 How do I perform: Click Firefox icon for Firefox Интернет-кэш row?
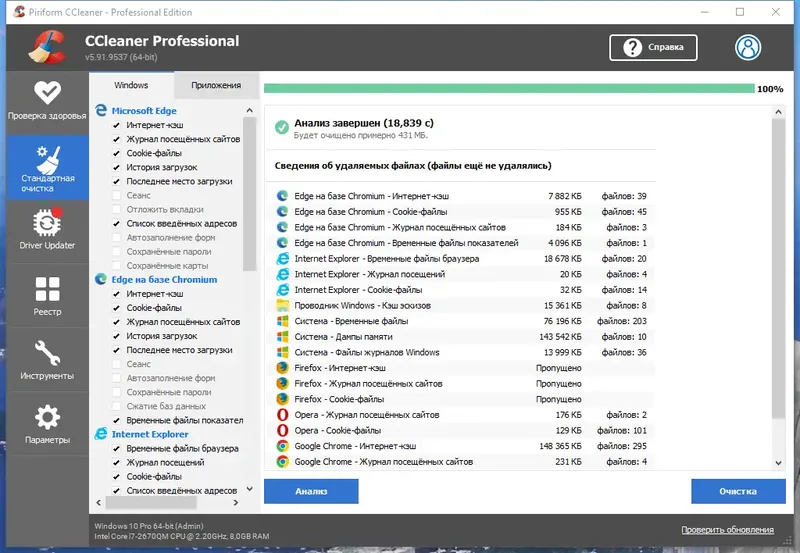282,368
